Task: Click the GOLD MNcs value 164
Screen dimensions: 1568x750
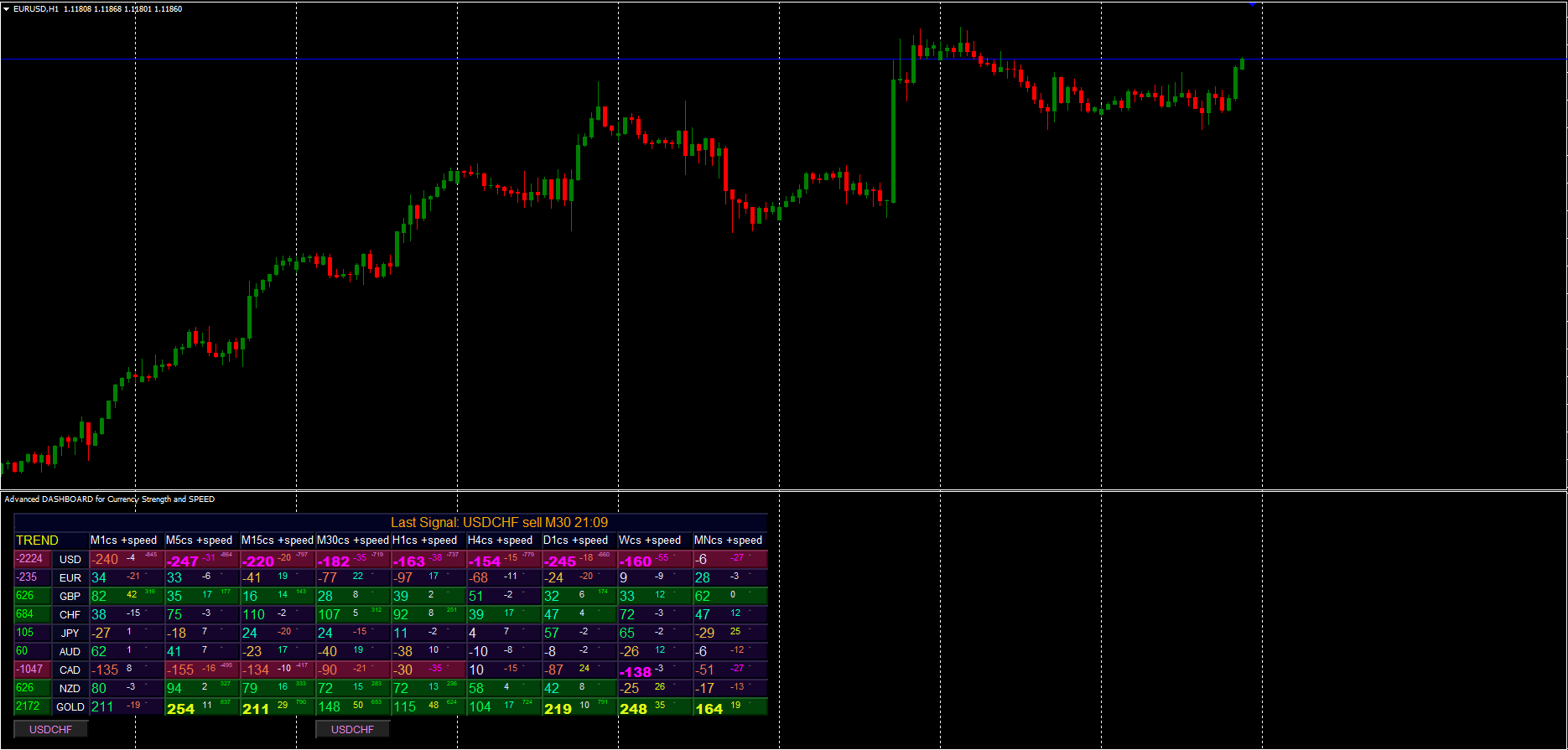Action: 709,709
